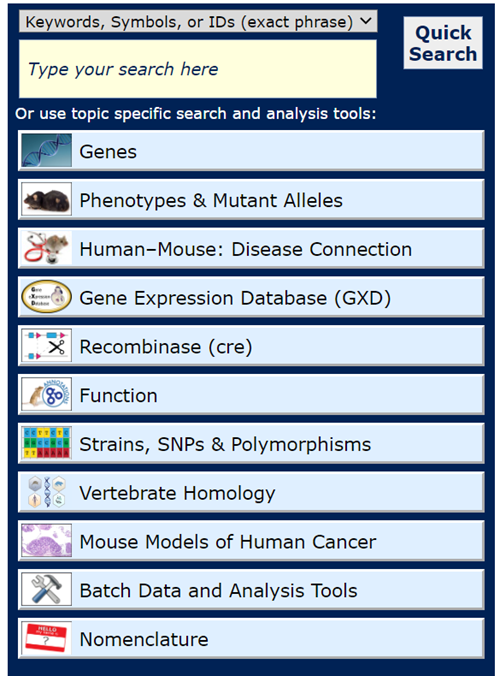Select Batch Data and Analysis Tools entry
Viewport: 500px width, 676px height.
[219, 591]
